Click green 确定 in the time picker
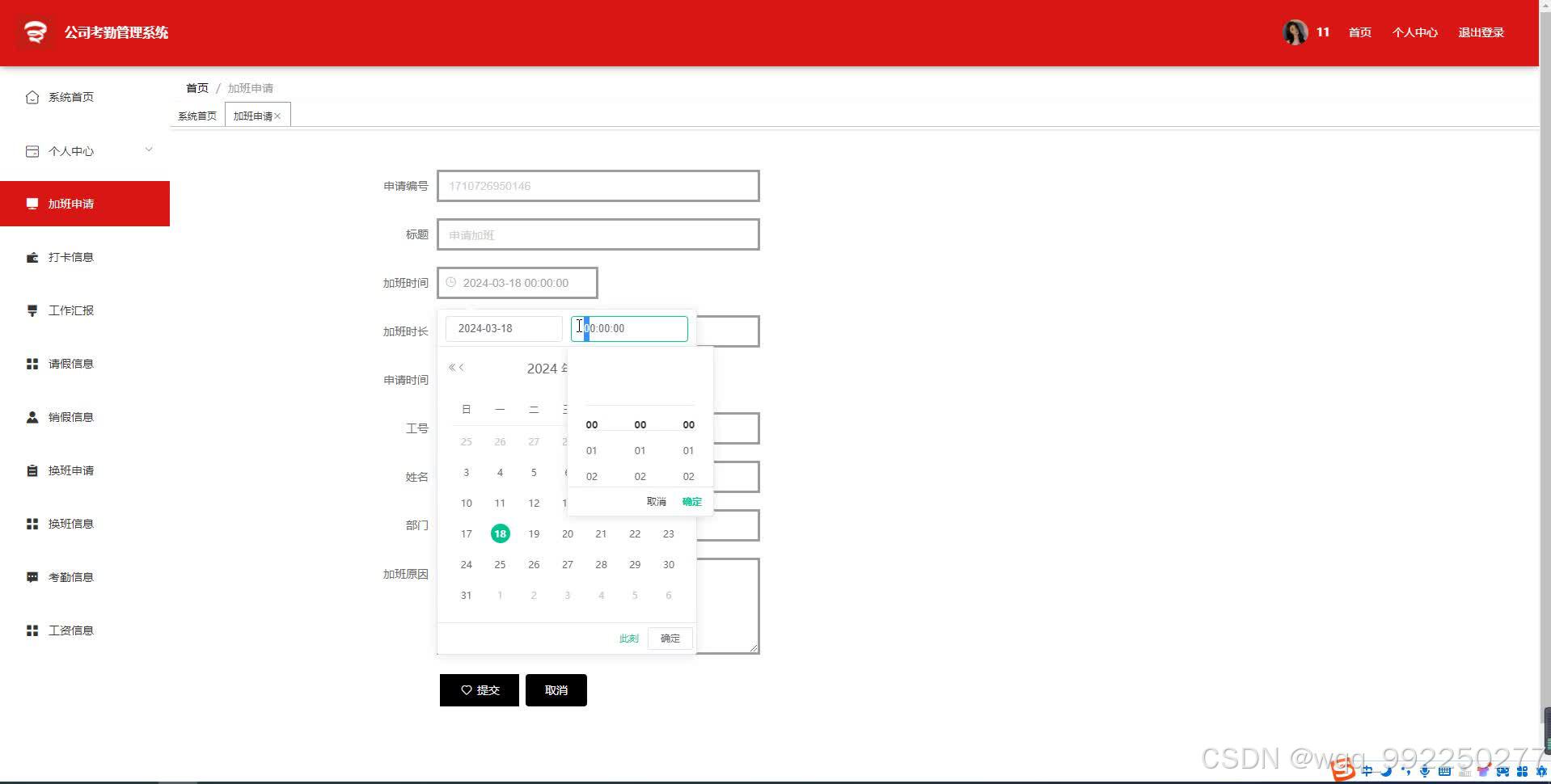This screenshot has height=784, width=1551. pyautogui.click(x=692, y=502)
